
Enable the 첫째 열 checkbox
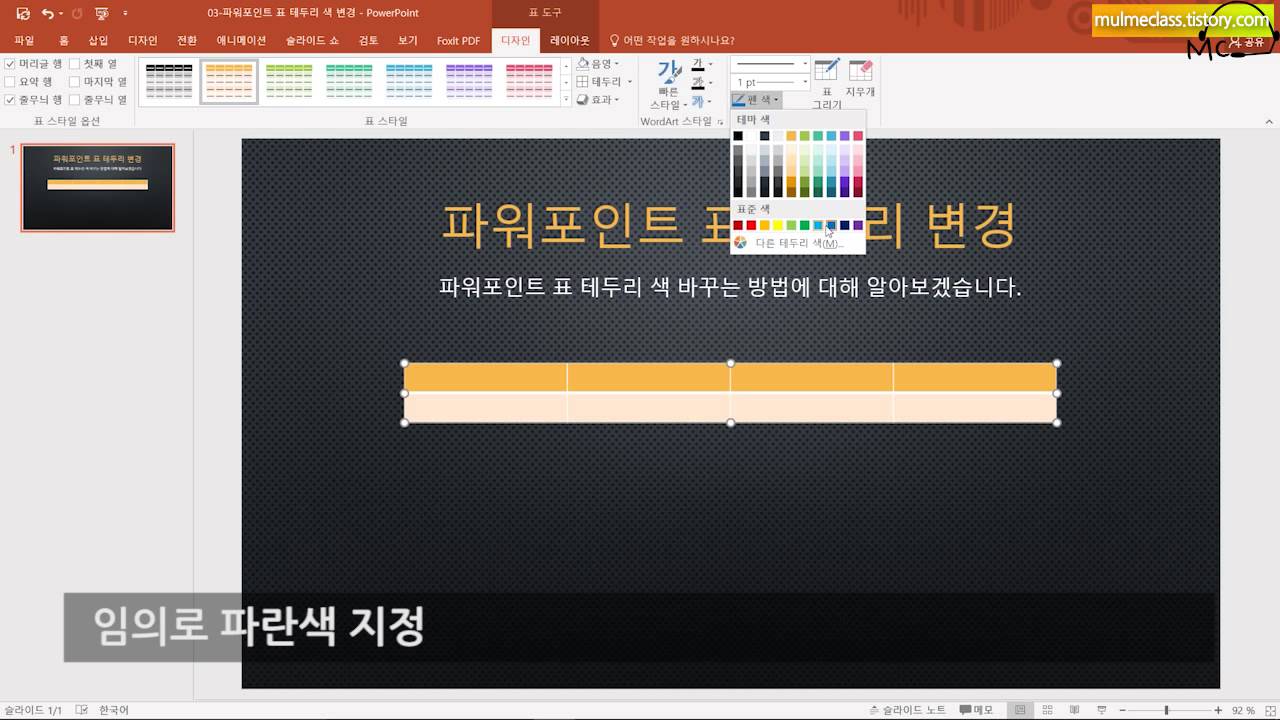75,64
